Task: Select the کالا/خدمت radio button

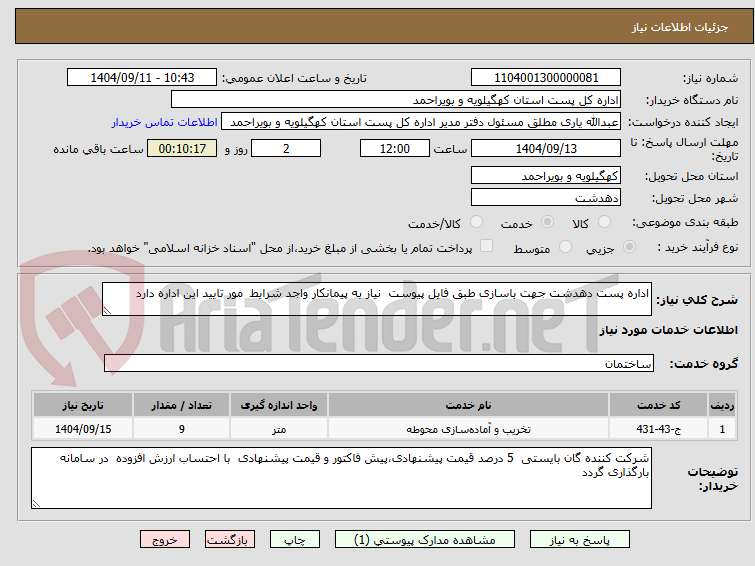Action: 476,222
